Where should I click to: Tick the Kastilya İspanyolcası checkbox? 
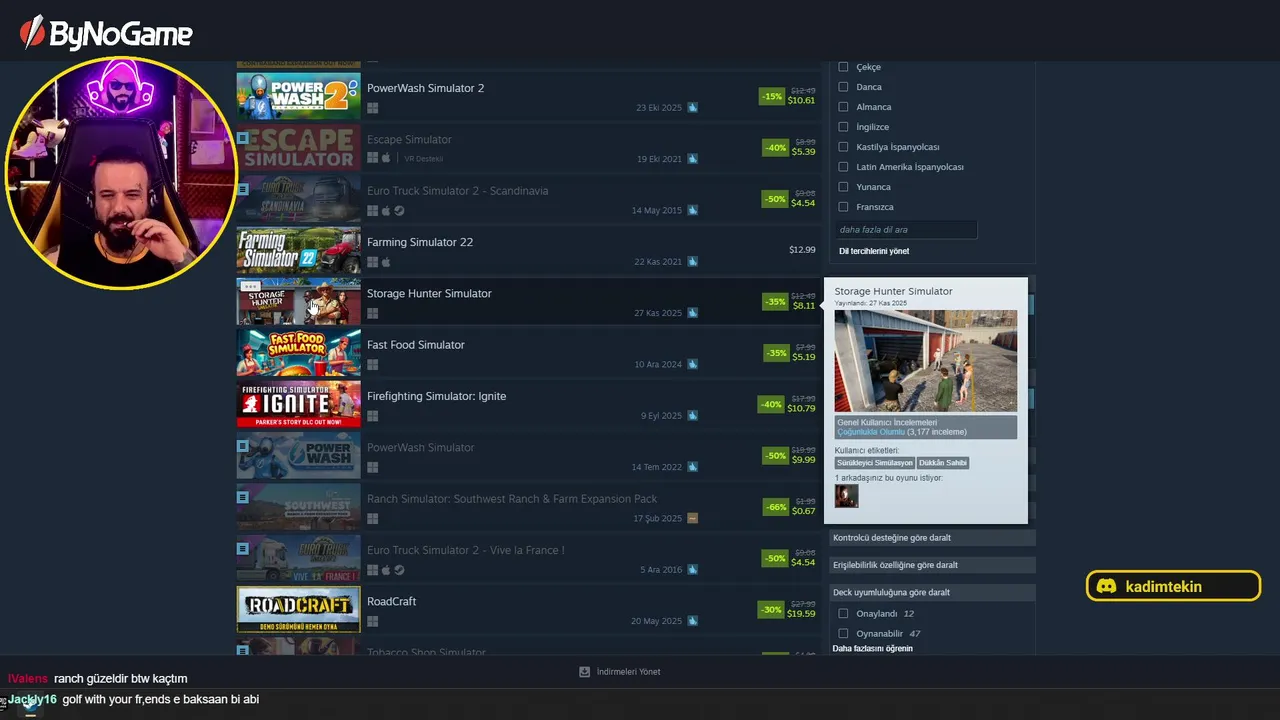point(843,147)
